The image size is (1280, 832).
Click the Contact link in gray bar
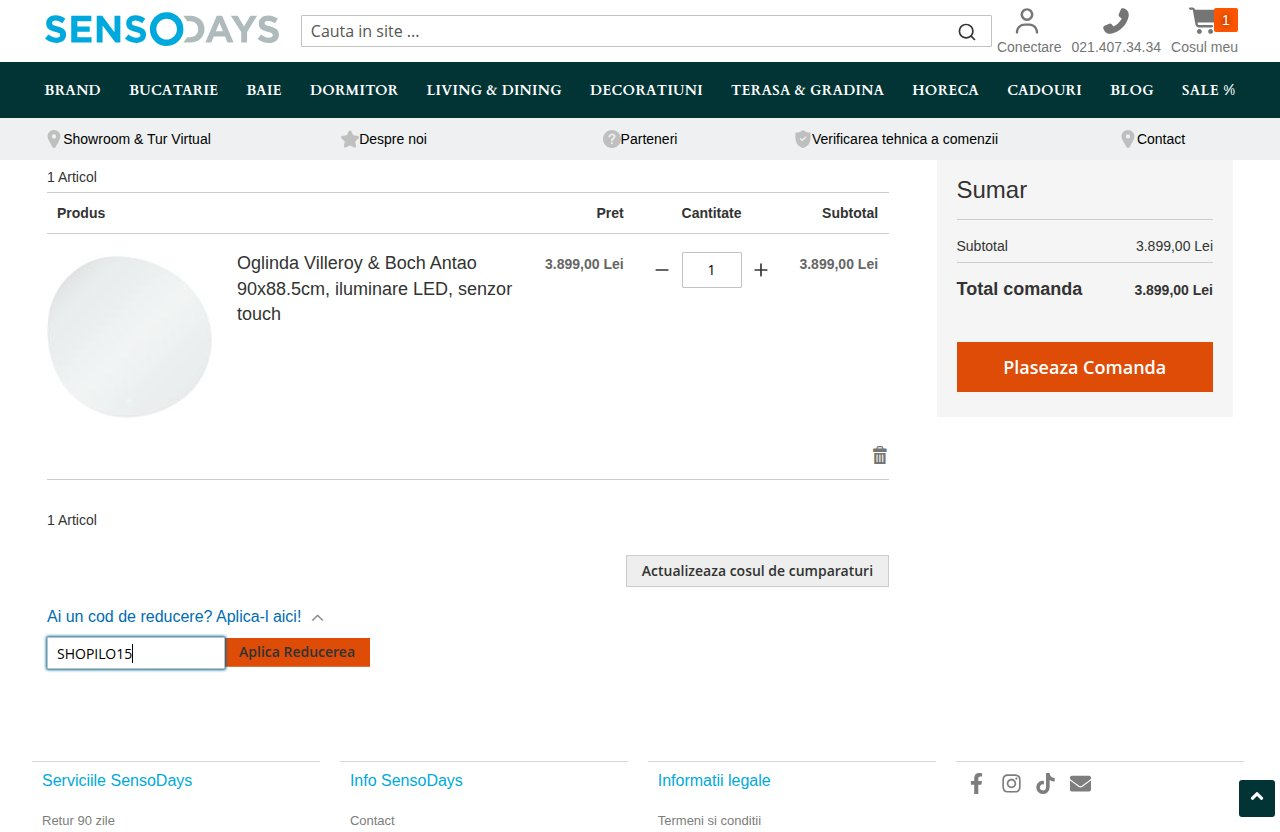[x=1161, y=139]
